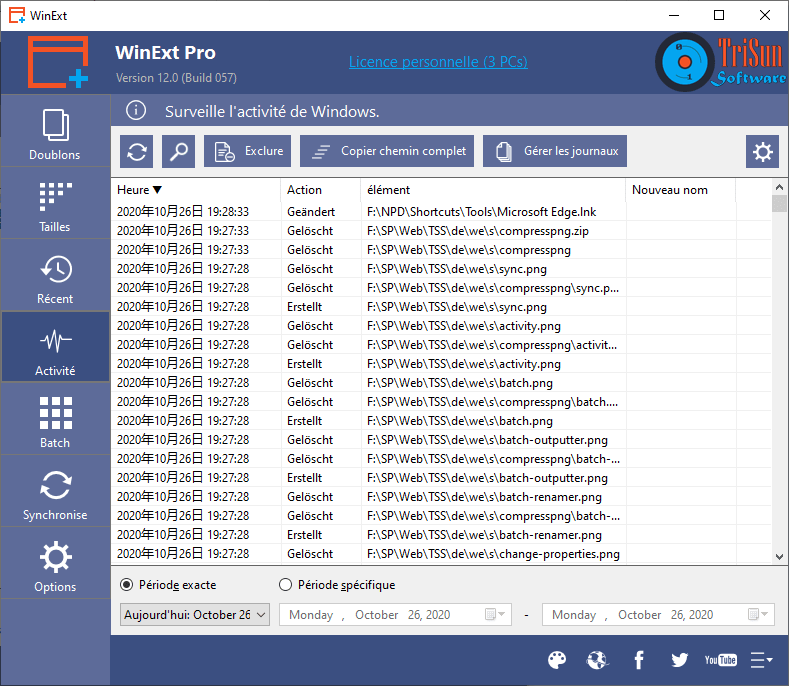Click the TriSun Software logo

pyautogui.click(x=721, y=62)
